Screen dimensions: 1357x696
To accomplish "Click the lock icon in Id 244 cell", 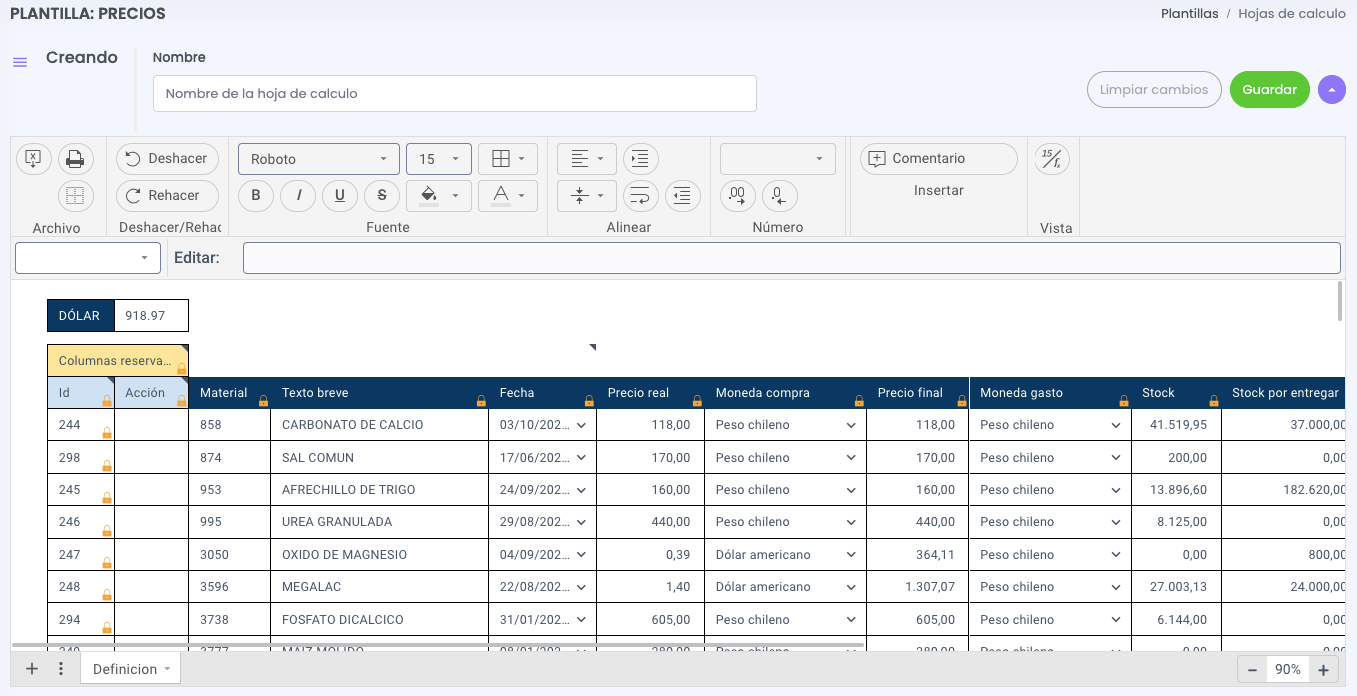I will pos(106,433).
